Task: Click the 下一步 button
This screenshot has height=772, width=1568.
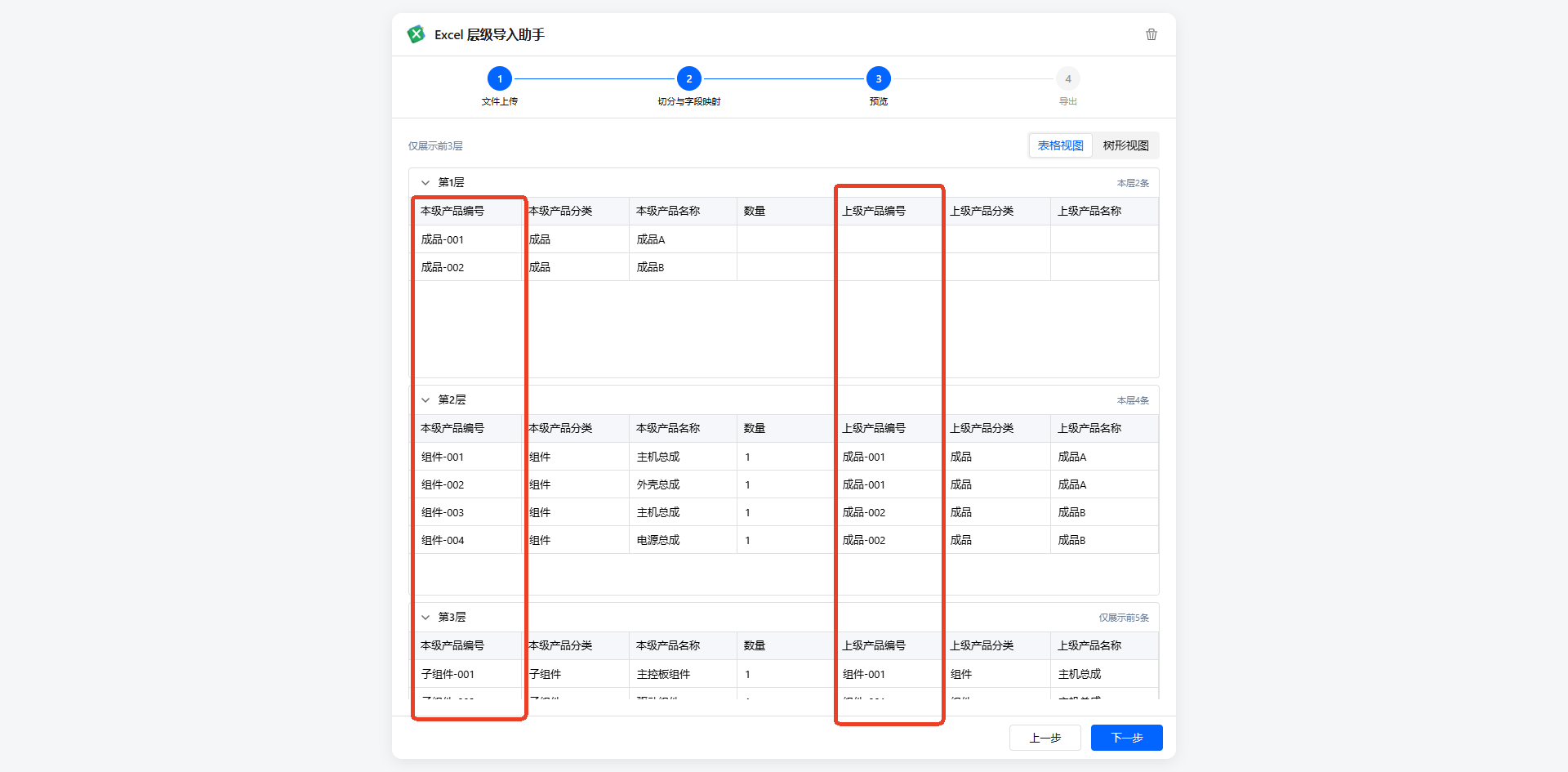Action: pyautogui.click(x=1127, y=738)
